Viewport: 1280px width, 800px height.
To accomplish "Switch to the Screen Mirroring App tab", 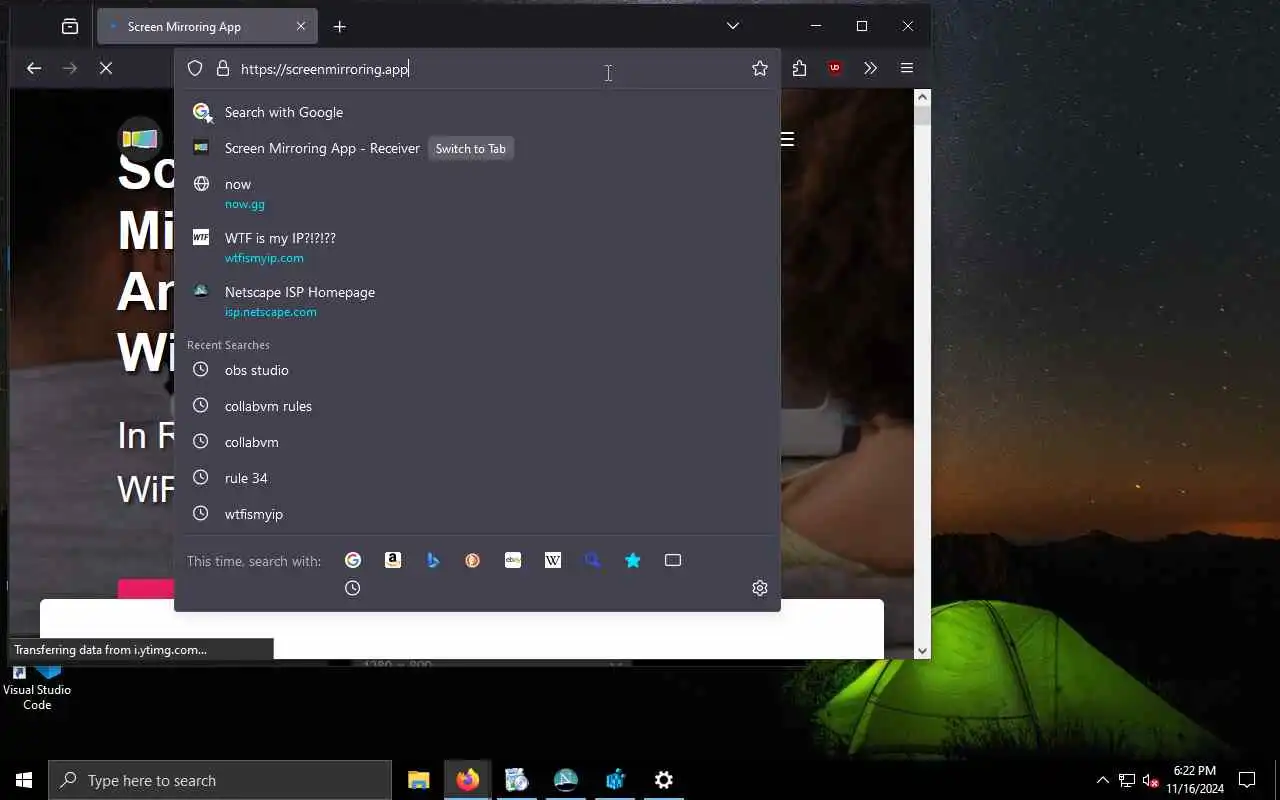I will tap(207, 27).
